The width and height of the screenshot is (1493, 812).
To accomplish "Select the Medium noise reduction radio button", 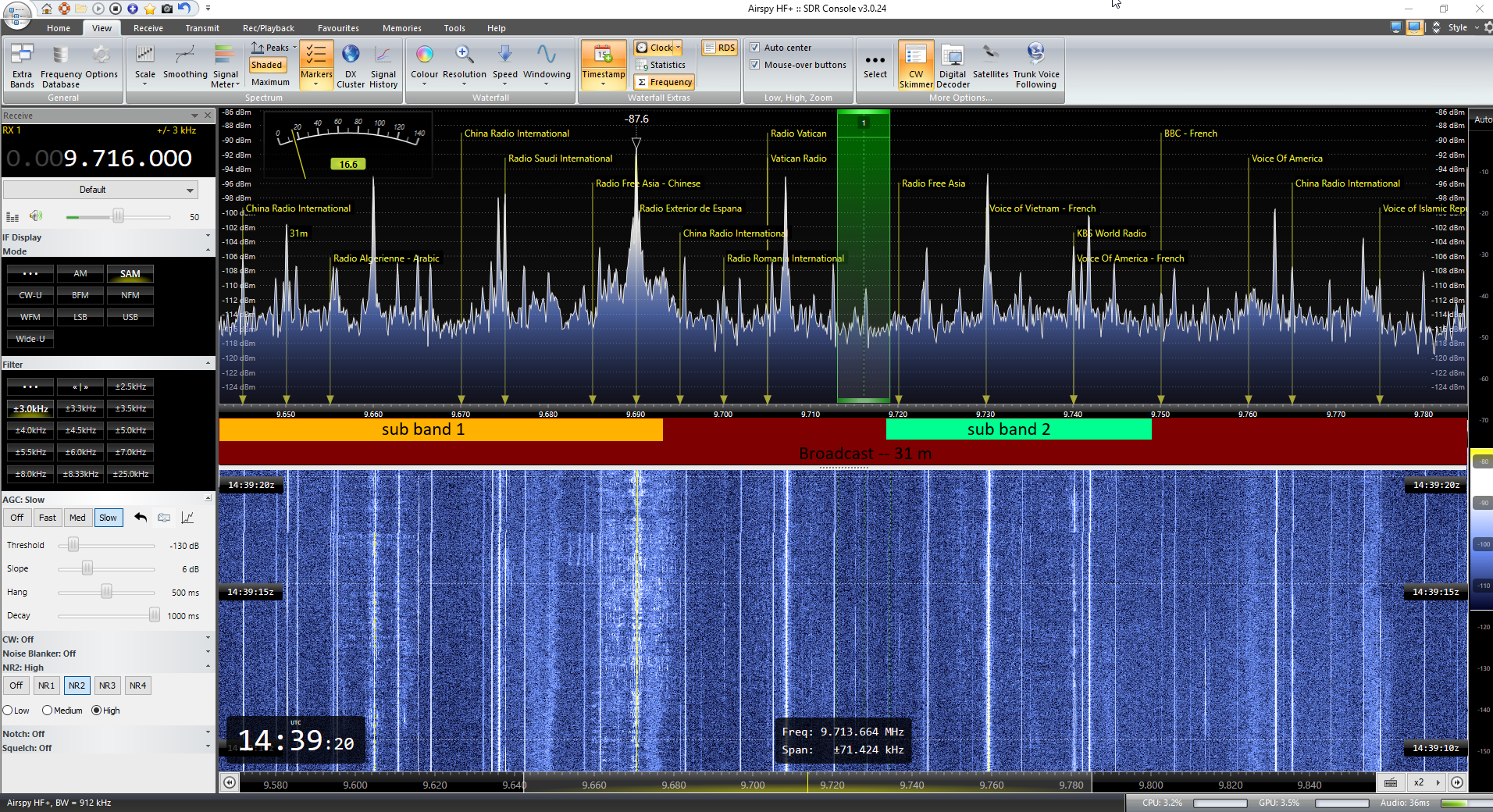I will [48, 710].
